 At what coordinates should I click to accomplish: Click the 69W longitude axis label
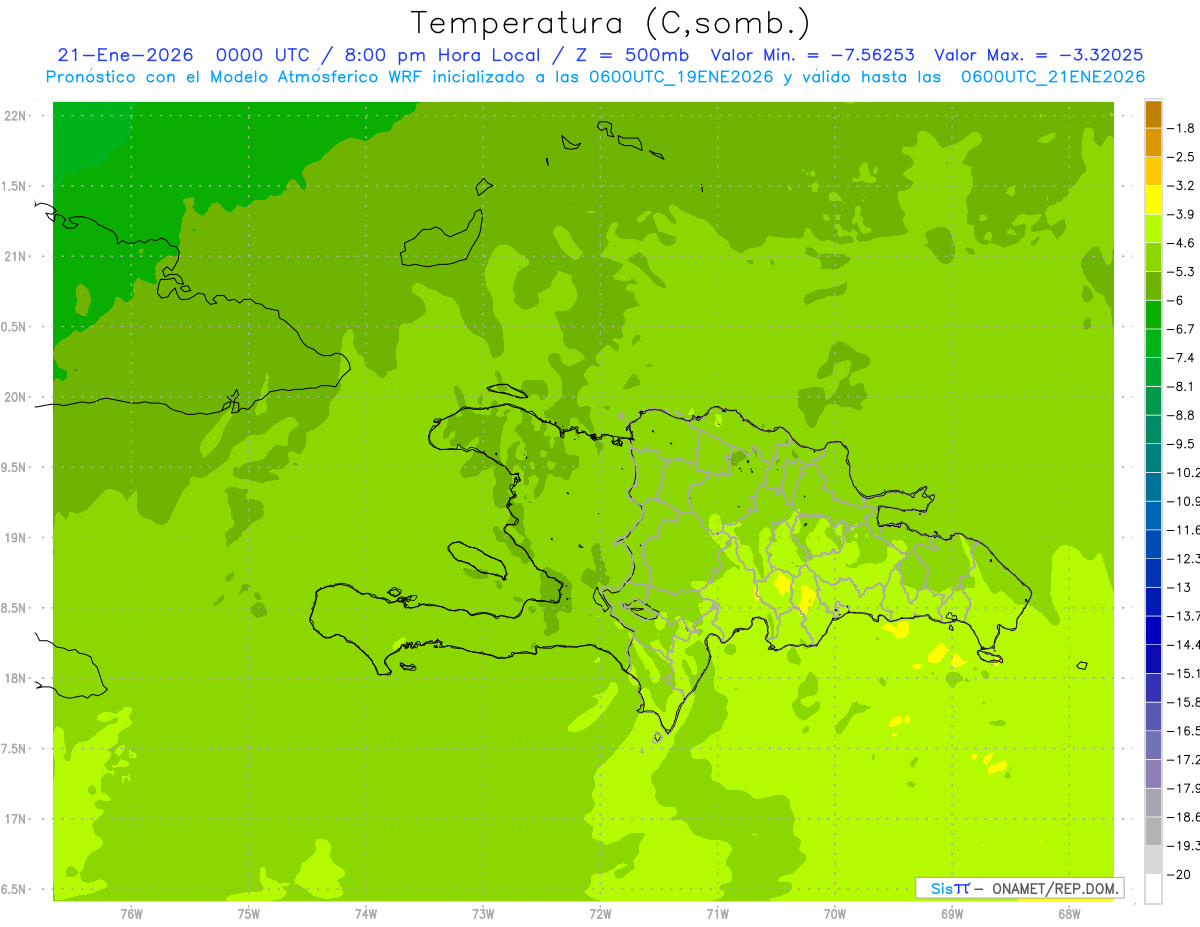pyautogui.click(x=952, y=913)
